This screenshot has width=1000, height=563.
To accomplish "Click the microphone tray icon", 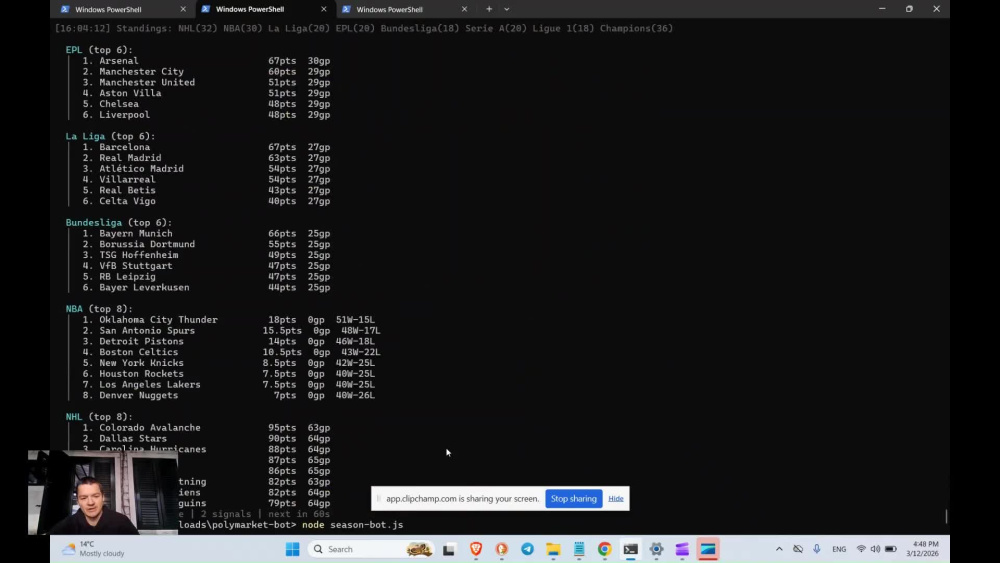I will 816,549.
